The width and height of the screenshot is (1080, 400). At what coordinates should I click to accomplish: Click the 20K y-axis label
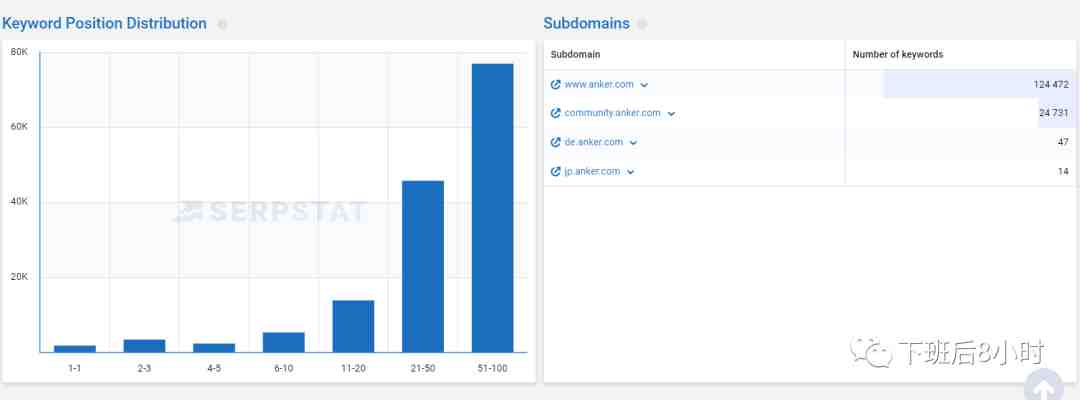19,277
